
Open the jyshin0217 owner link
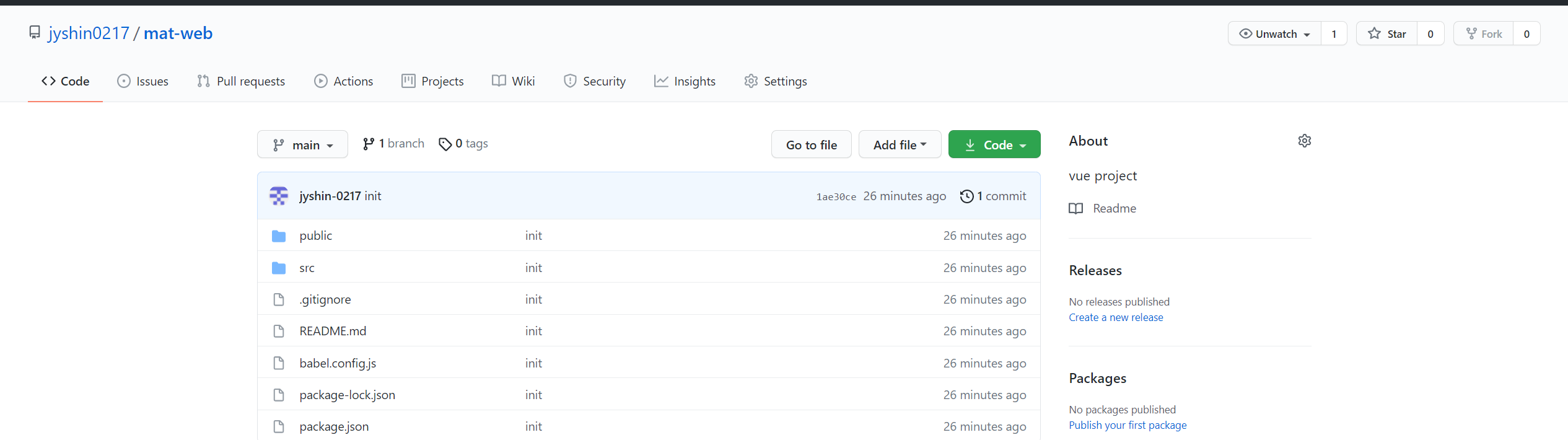(x=89, y=33)
